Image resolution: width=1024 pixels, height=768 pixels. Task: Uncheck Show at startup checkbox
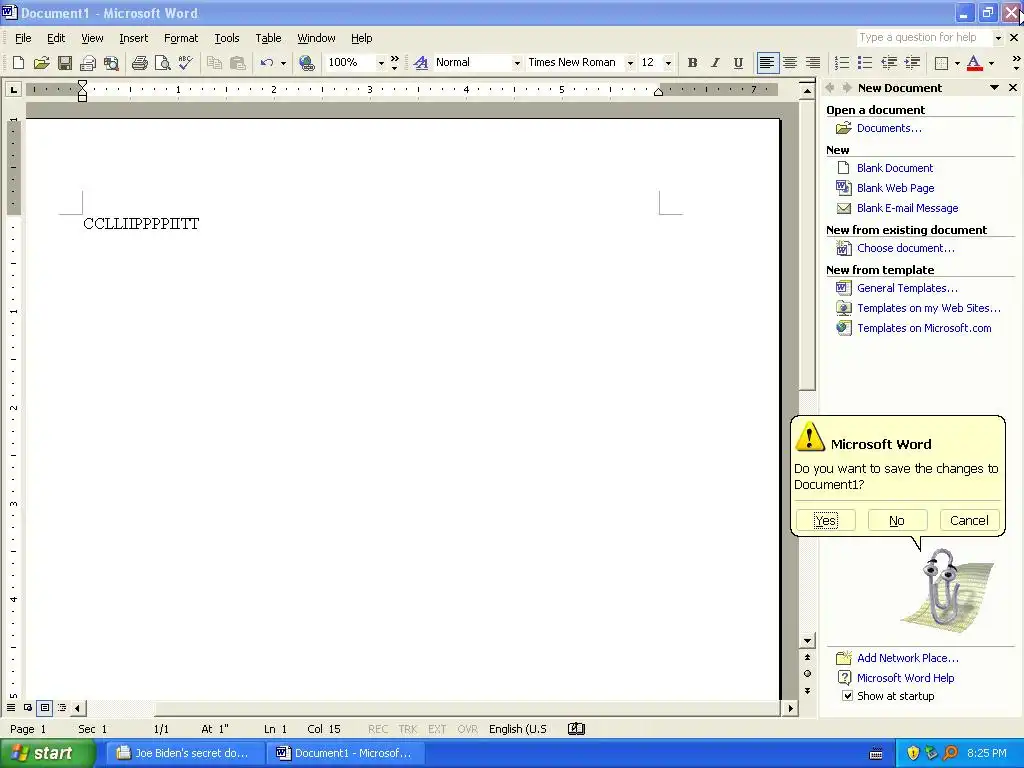847,696
